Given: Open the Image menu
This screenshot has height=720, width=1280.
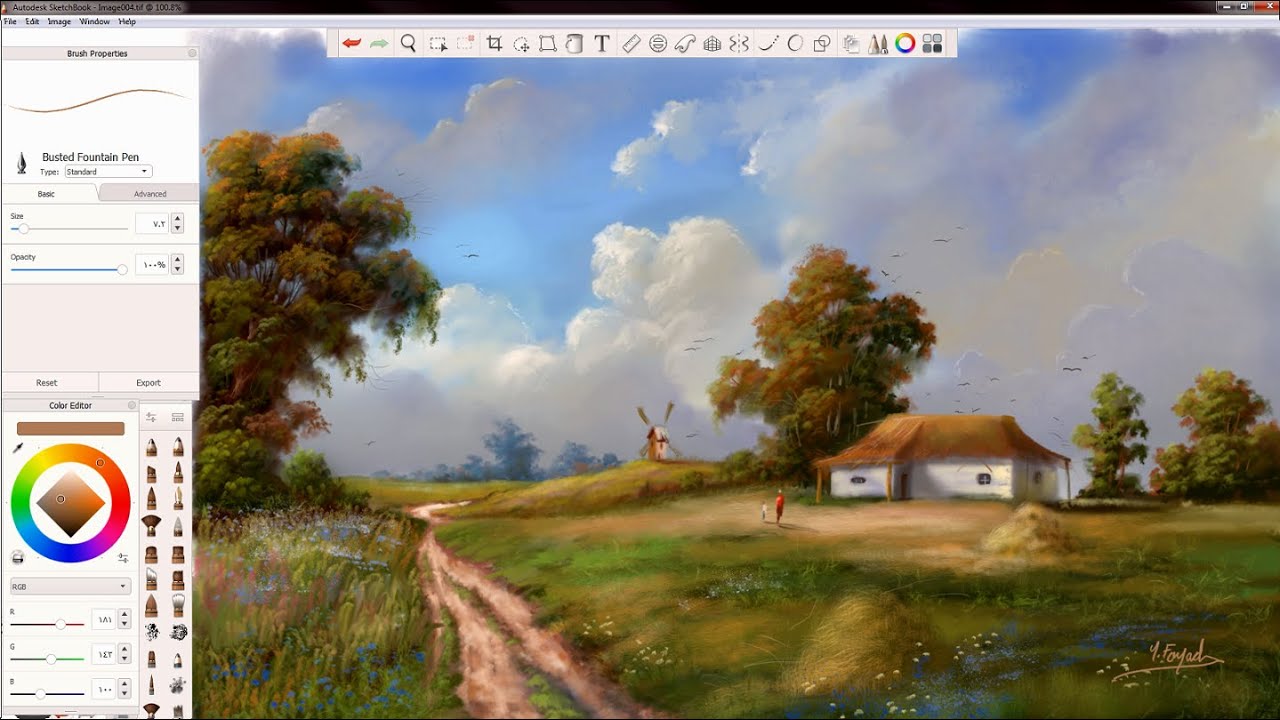Looking at the screenshot, I should coord(59,21).
